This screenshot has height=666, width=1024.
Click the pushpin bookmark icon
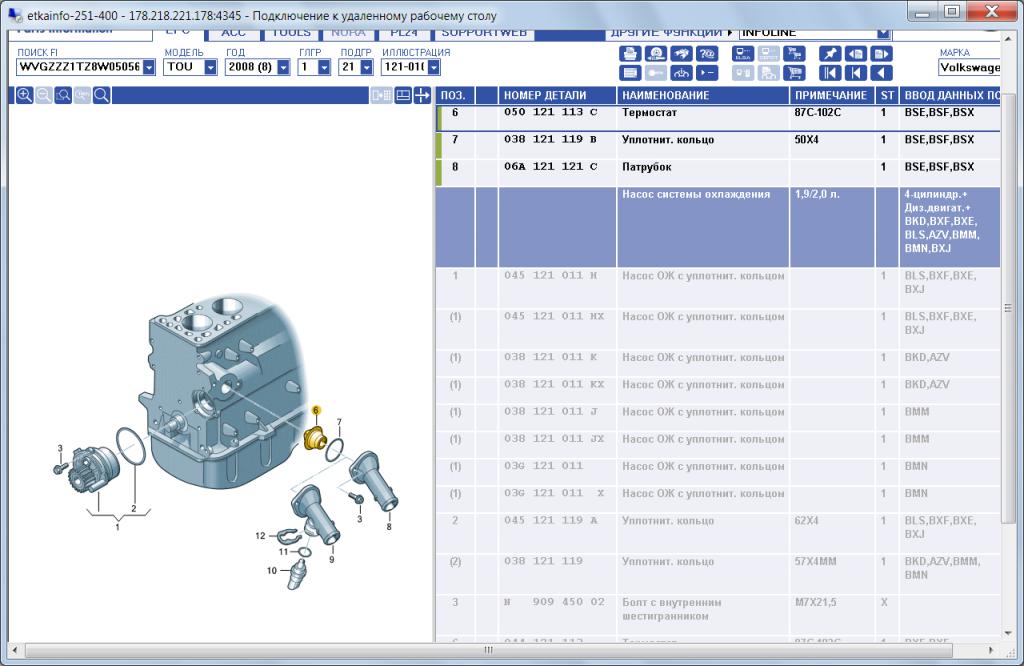point(830,54)
